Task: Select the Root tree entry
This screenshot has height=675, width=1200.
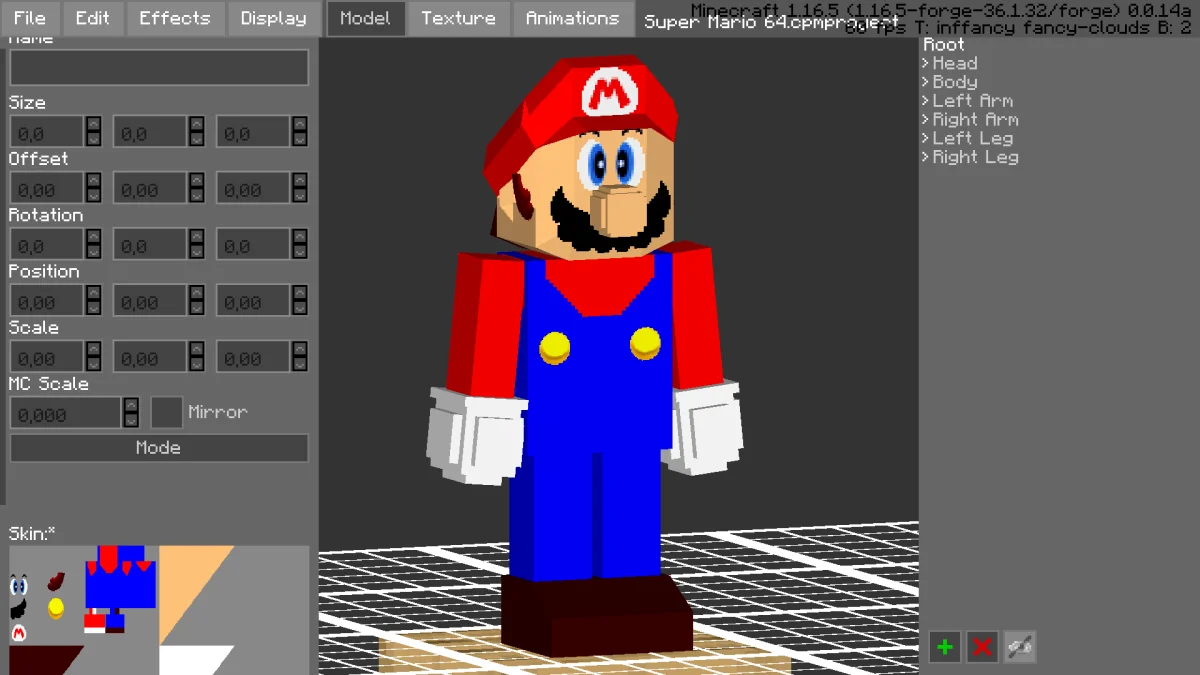Action: (x=944, y=44)
